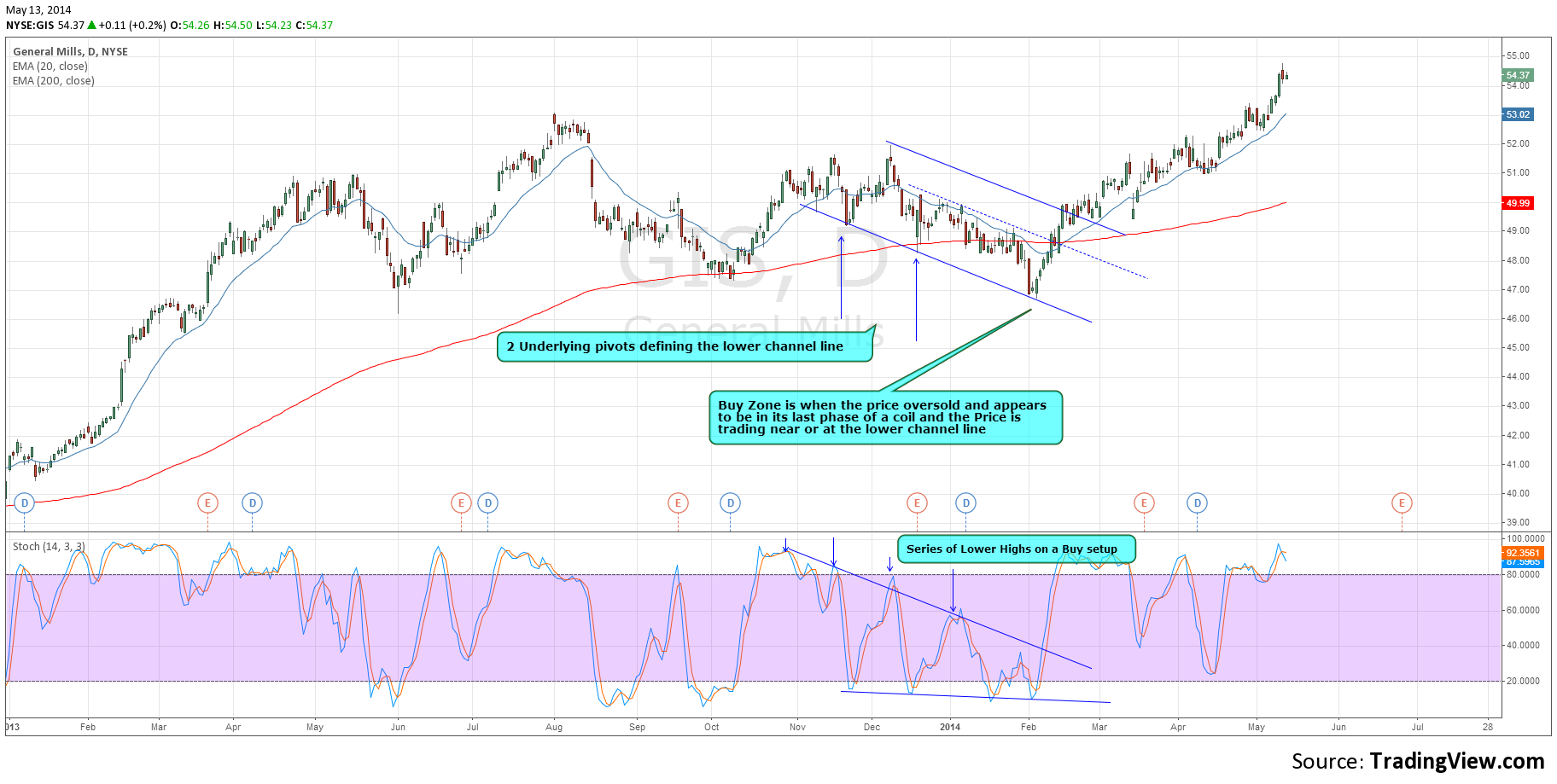Click the green 54.37 current price label

pos(1518,75)
